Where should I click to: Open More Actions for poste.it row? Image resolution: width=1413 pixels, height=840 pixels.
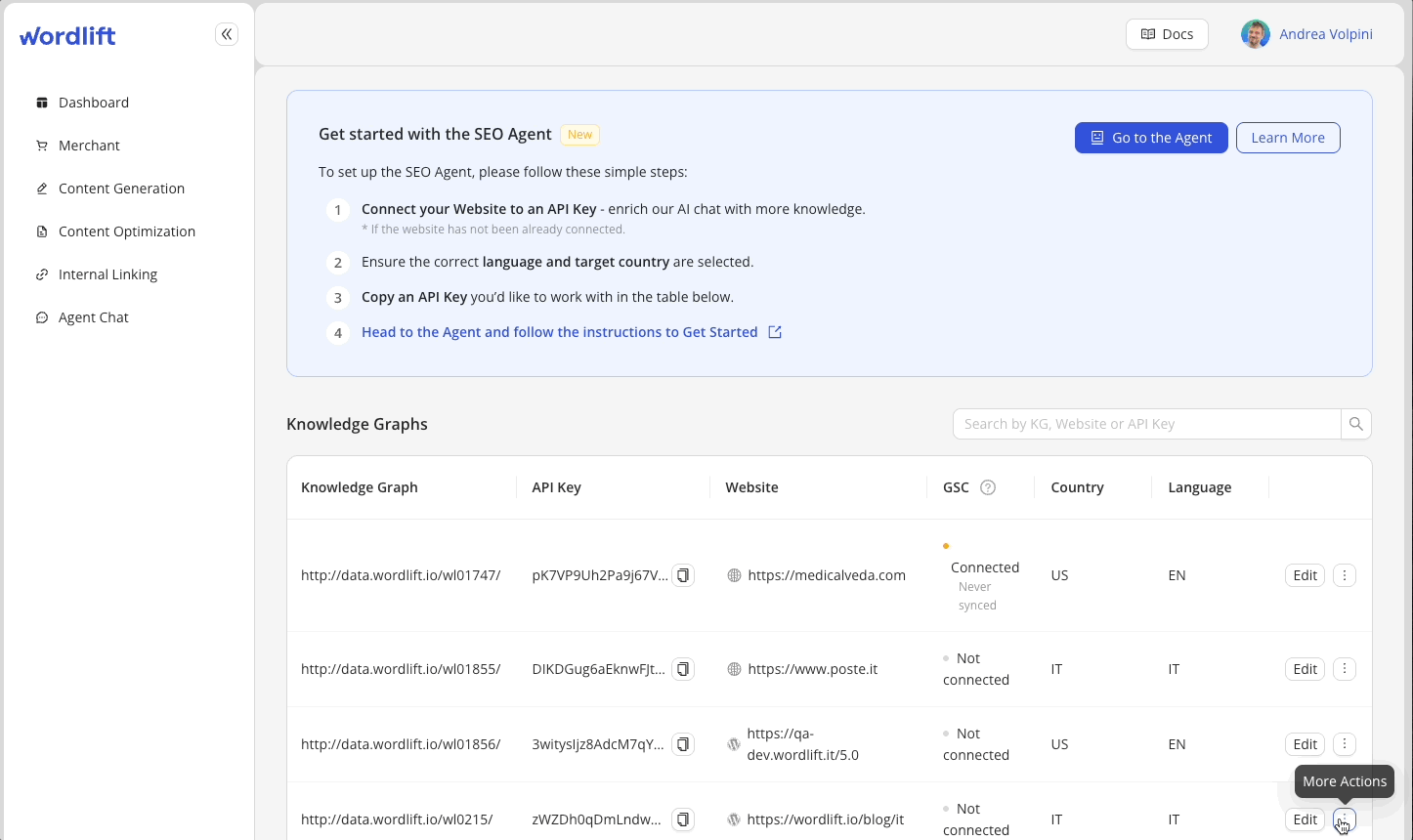point(1345,669)
